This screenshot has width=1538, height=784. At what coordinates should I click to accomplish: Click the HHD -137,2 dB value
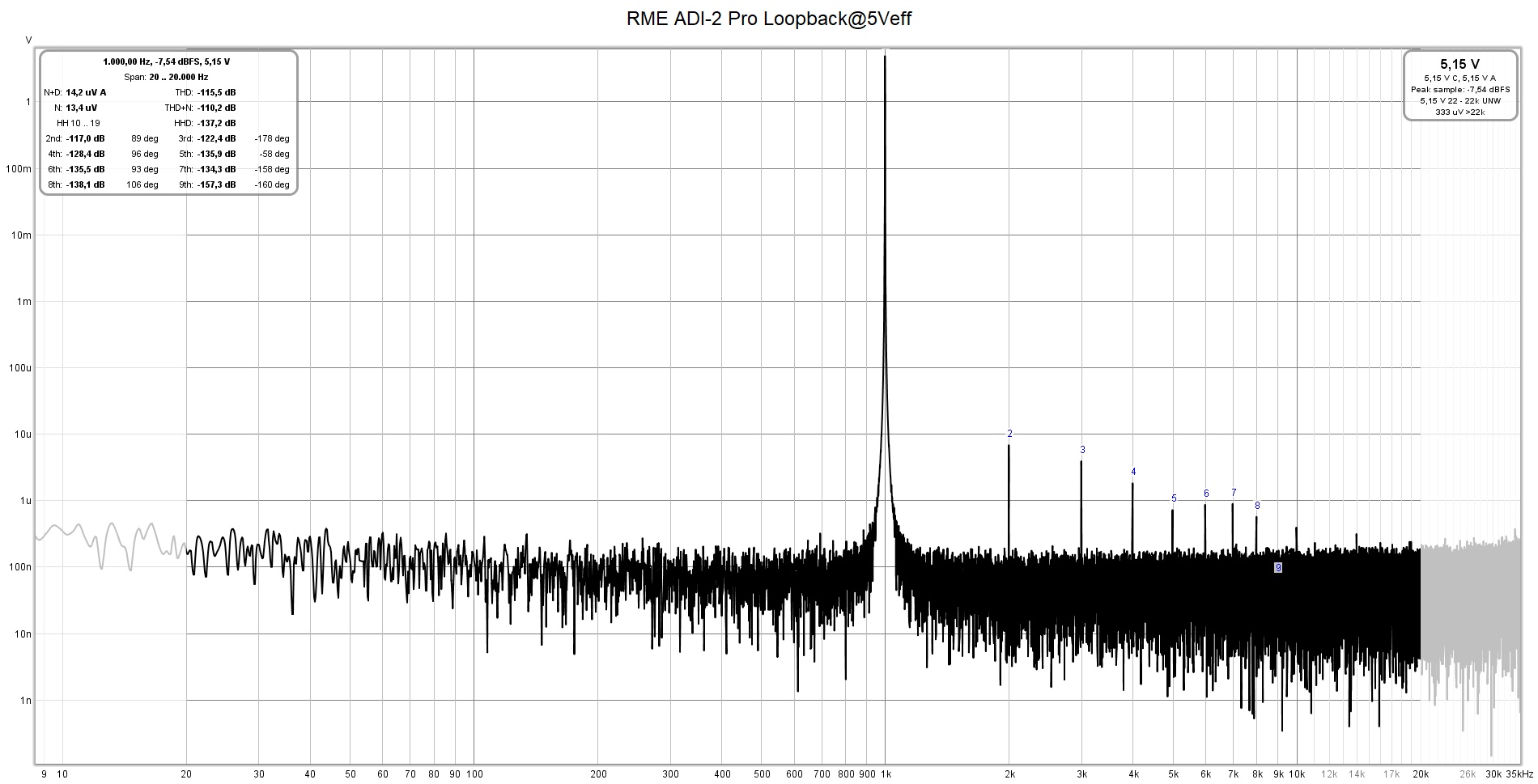215,123
